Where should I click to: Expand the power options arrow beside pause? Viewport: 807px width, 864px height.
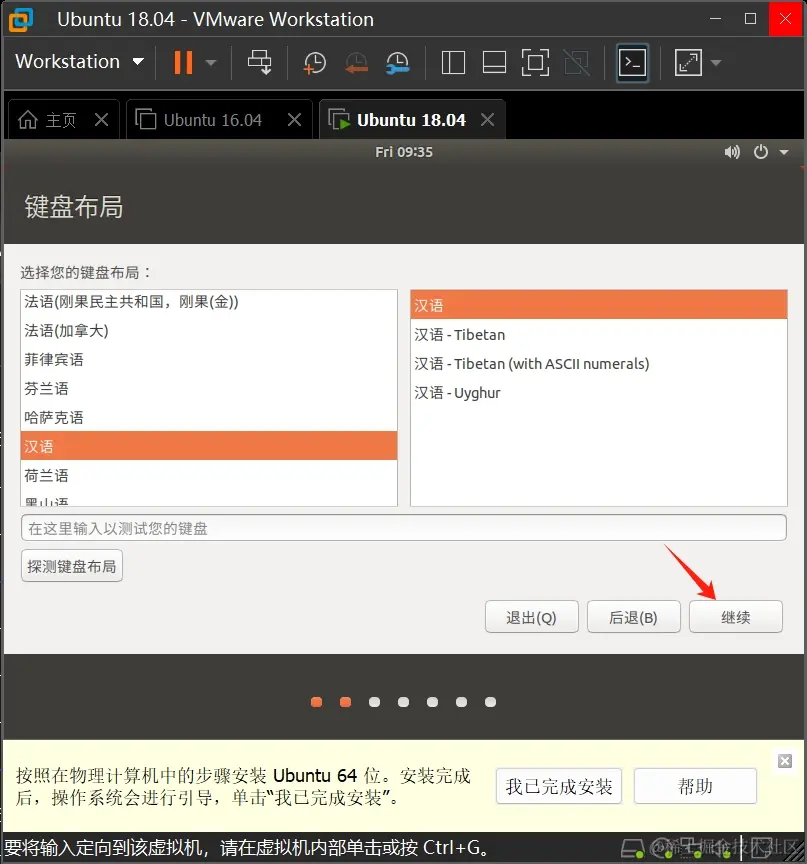coord(210,63)
